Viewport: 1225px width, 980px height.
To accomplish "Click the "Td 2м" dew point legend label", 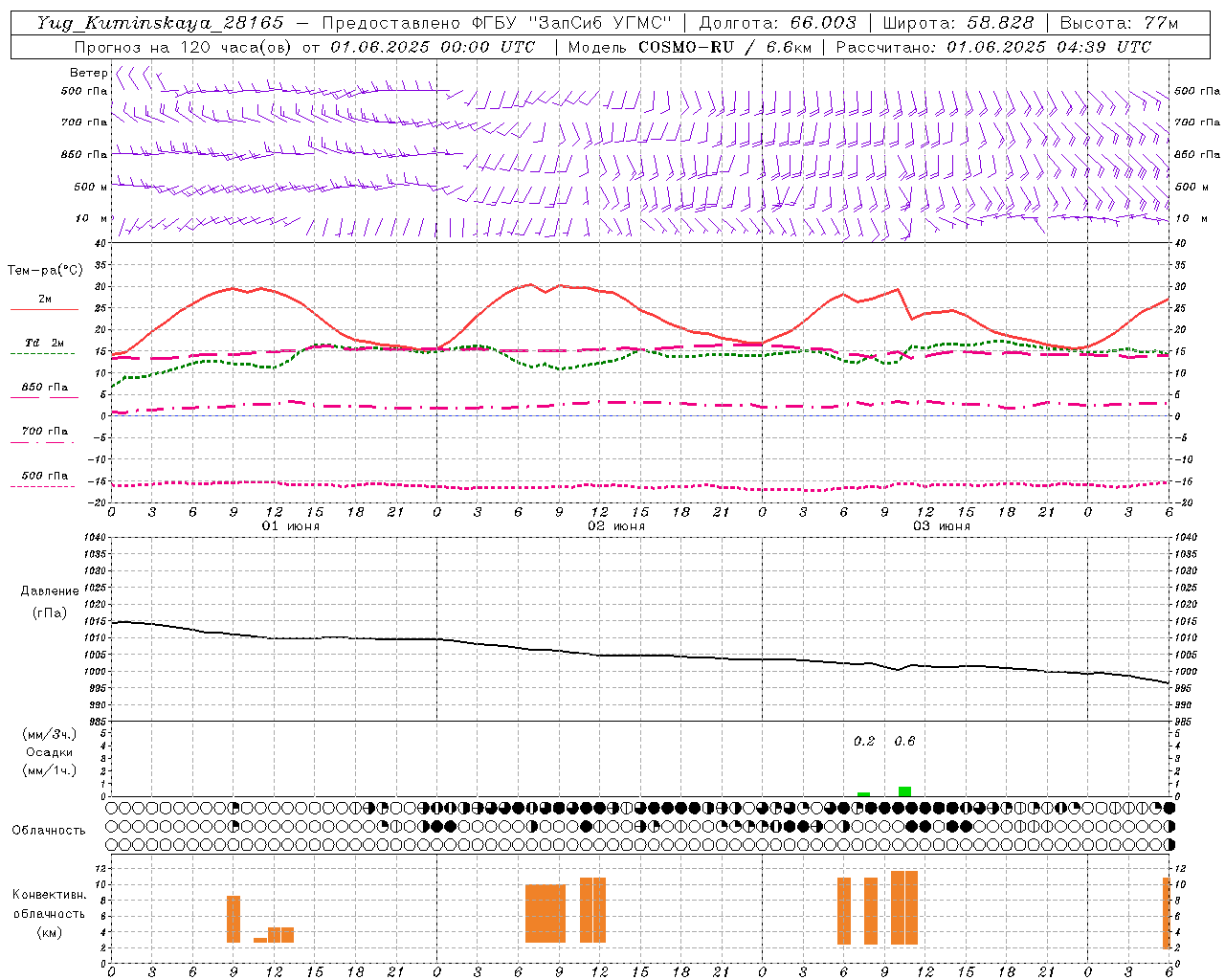I will (x=45, y=343).
